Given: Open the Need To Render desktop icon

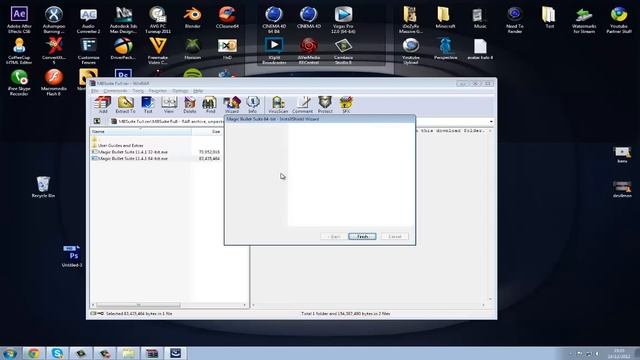Looking at the screenshot, I should [515, 20].
